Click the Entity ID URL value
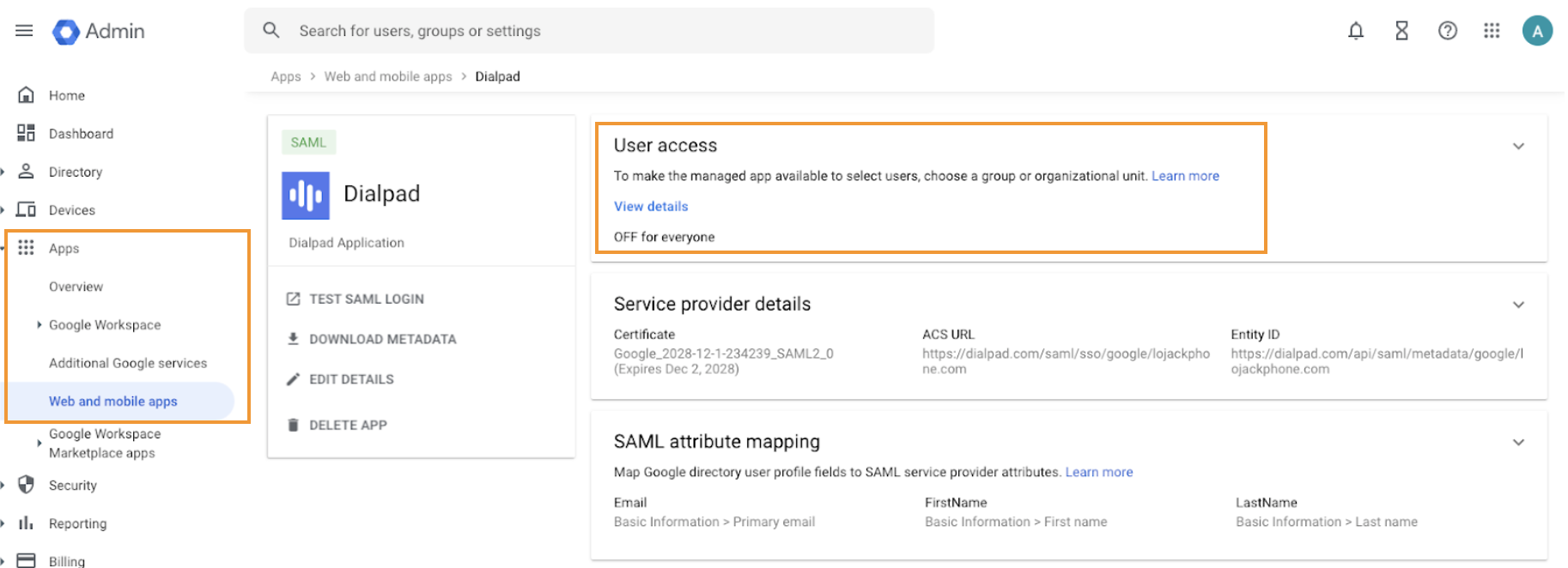The height and width of the screenshot is (568, 1568). pyautogui.click(x=1377, y=361)
